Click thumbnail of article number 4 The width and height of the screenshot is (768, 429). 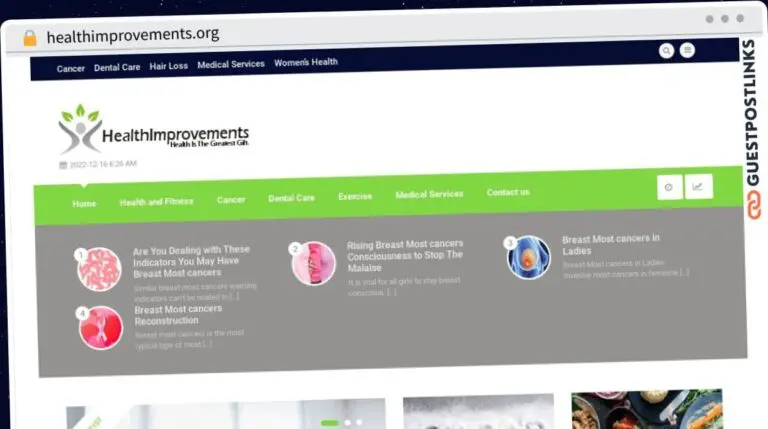point(101,328)
